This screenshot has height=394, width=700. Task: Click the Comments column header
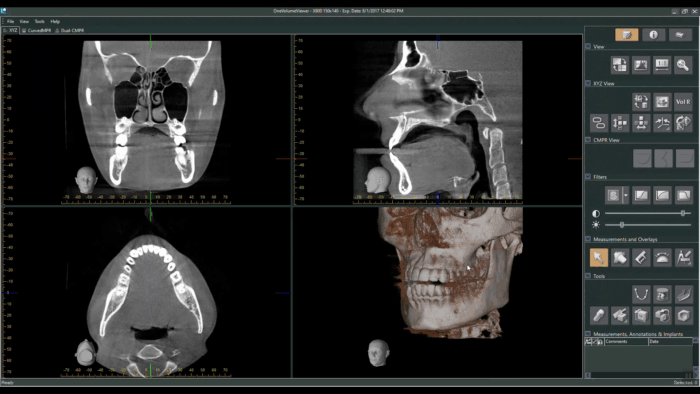tap(626, 341)
